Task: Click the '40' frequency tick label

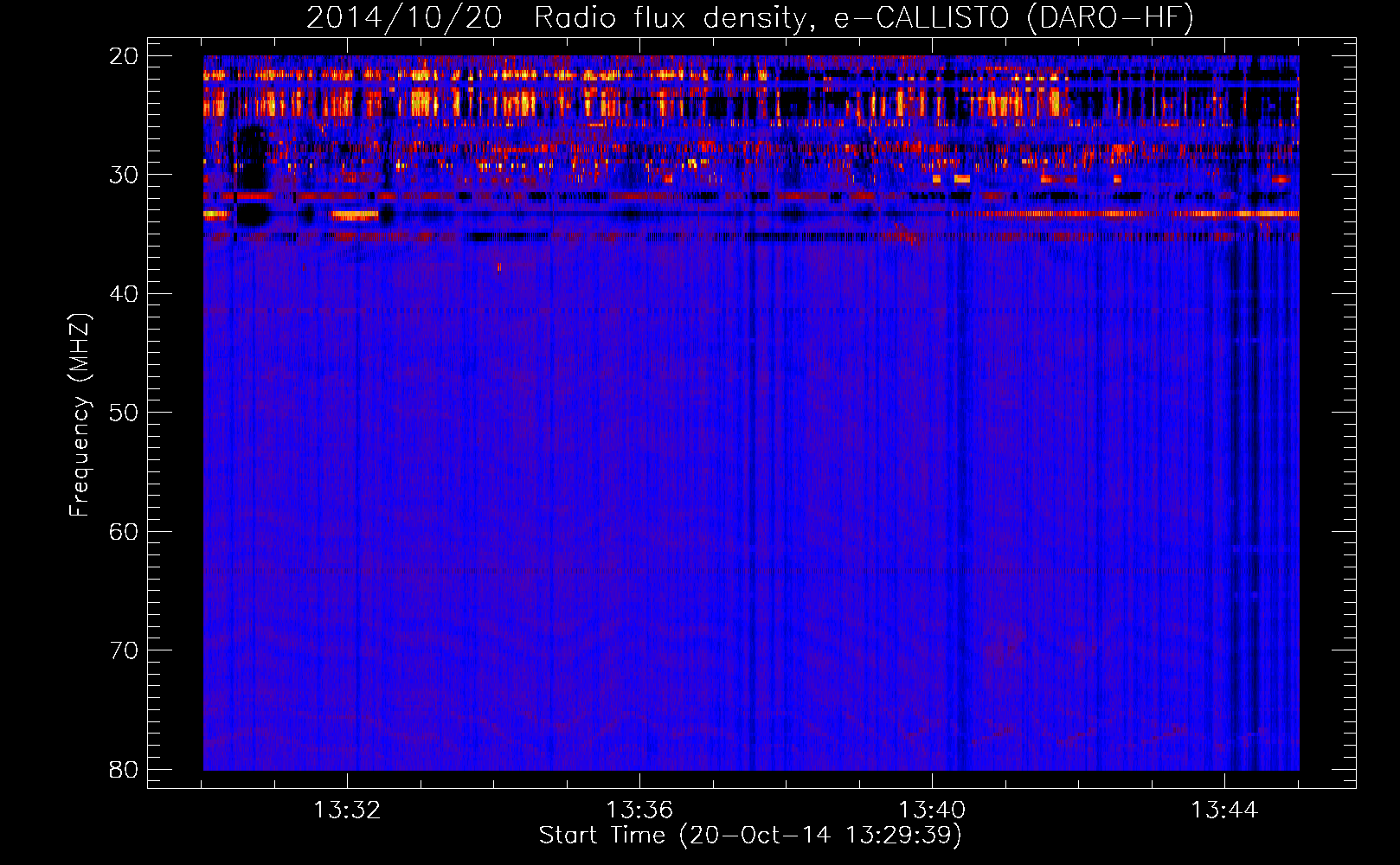Action: point(124,294)
